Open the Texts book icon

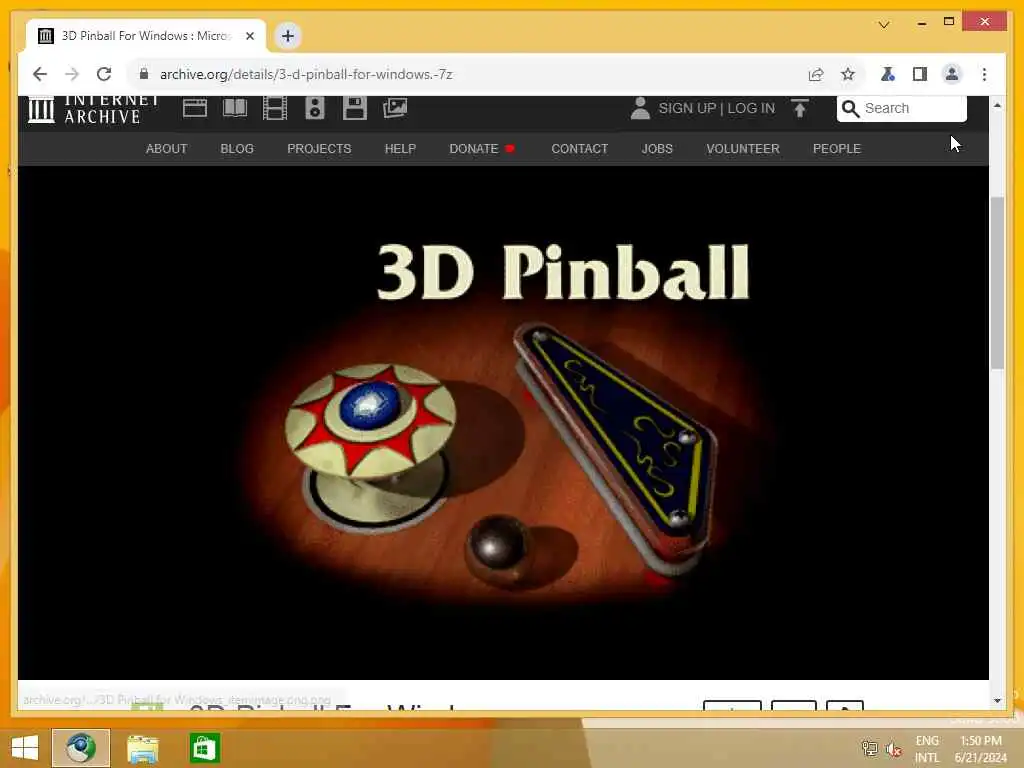(235, 108)
